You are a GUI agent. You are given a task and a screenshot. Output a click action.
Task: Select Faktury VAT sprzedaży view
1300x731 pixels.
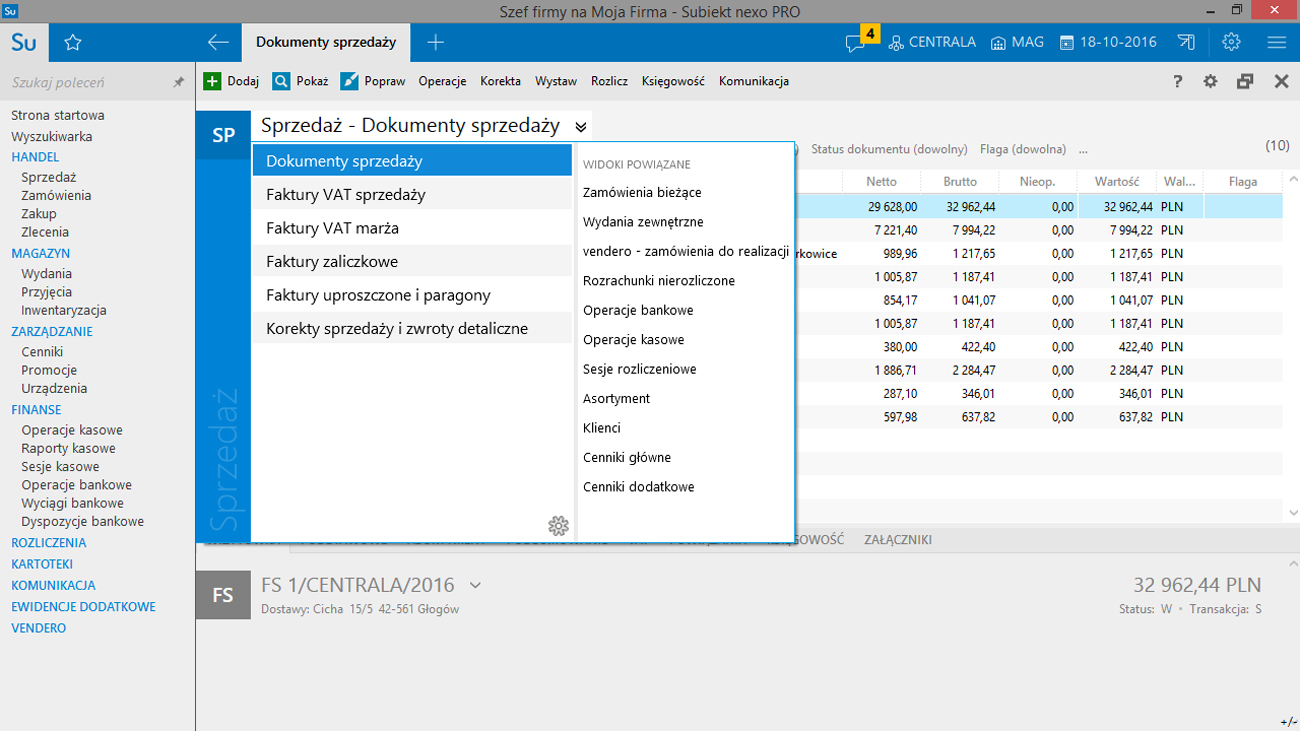coord(412,195)
